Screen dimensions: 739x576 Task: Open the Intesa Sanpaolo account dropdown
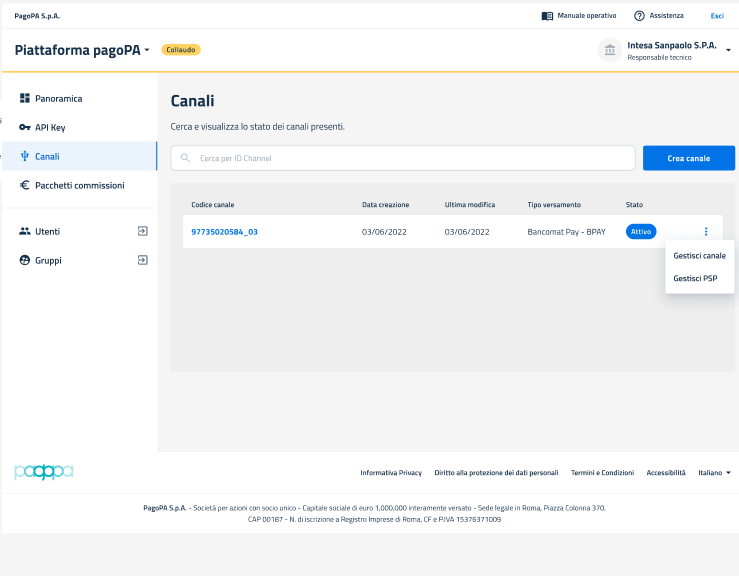coord(728,50)
